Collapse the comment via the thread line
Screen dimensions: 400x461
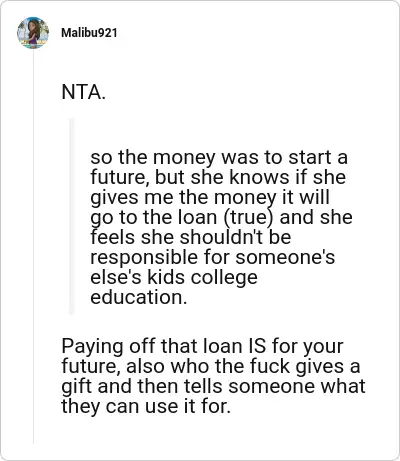[x=33, y=247]
